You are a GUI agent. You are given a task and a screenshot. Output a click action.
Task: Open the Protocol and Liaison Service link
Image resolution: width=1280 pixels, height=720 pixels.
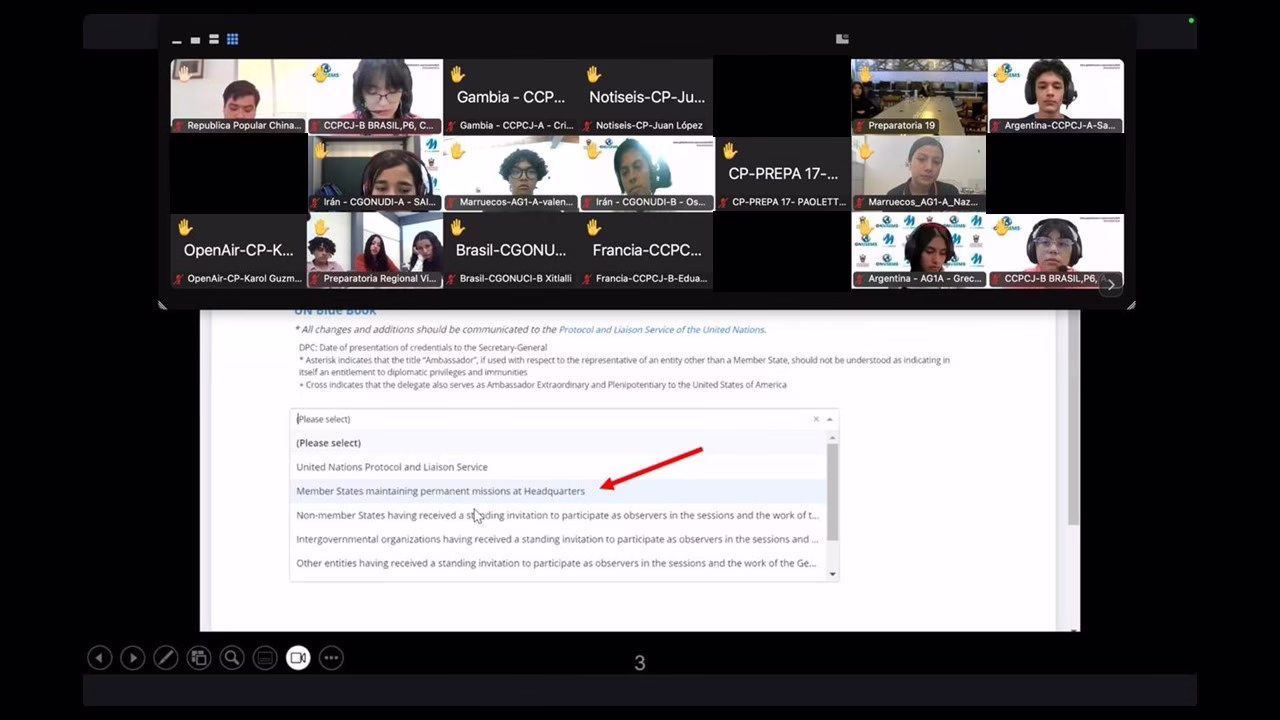point(661,329)
